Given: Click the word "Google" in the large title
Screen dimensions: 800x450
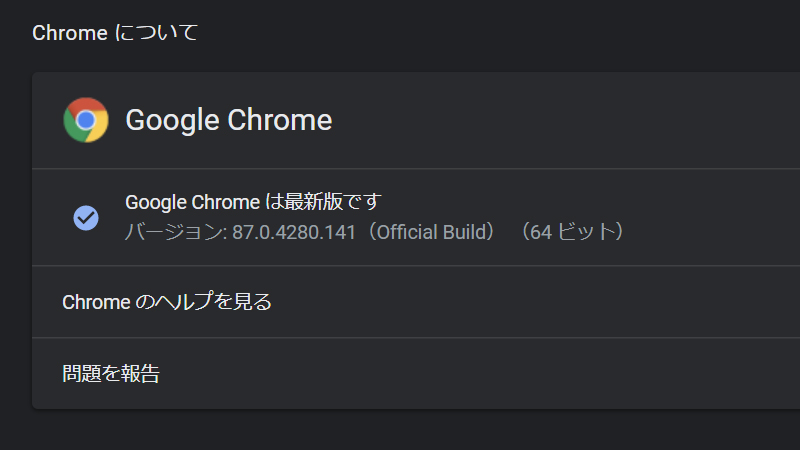Looking at the screenshot, I should point(173,120).
